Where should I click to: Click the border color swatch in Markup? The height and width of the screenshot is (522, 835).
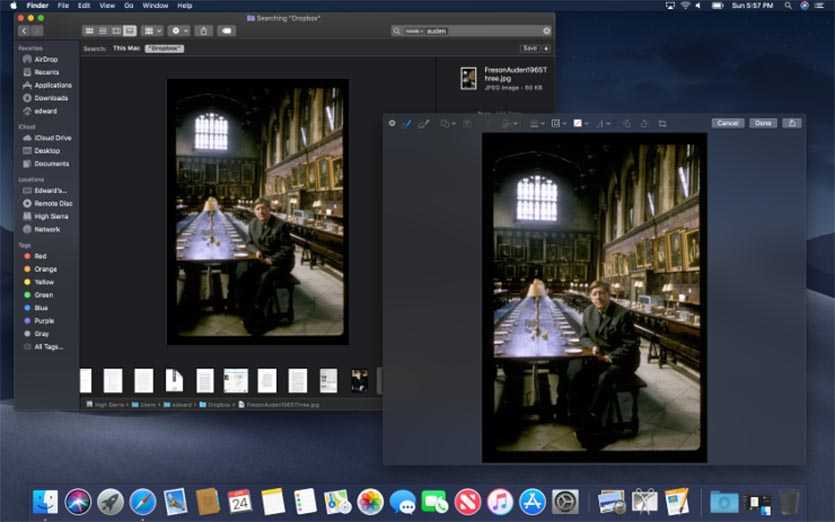click(x=557, y=123)
